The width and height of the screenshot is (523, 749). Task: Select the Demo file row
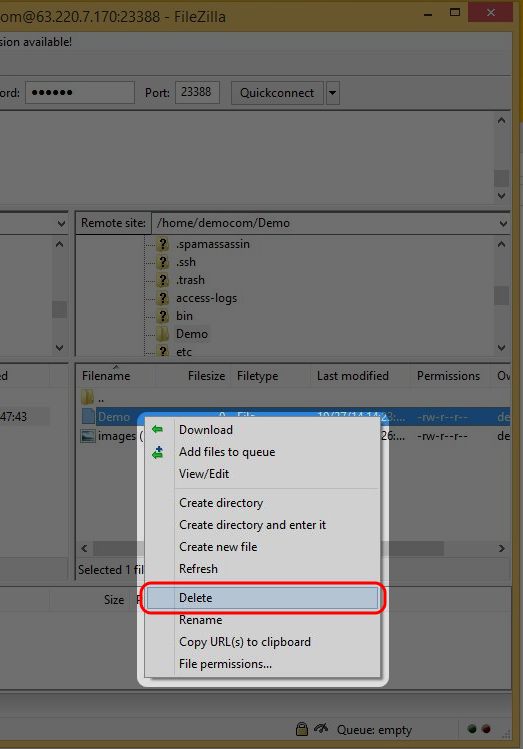[292, 417]
